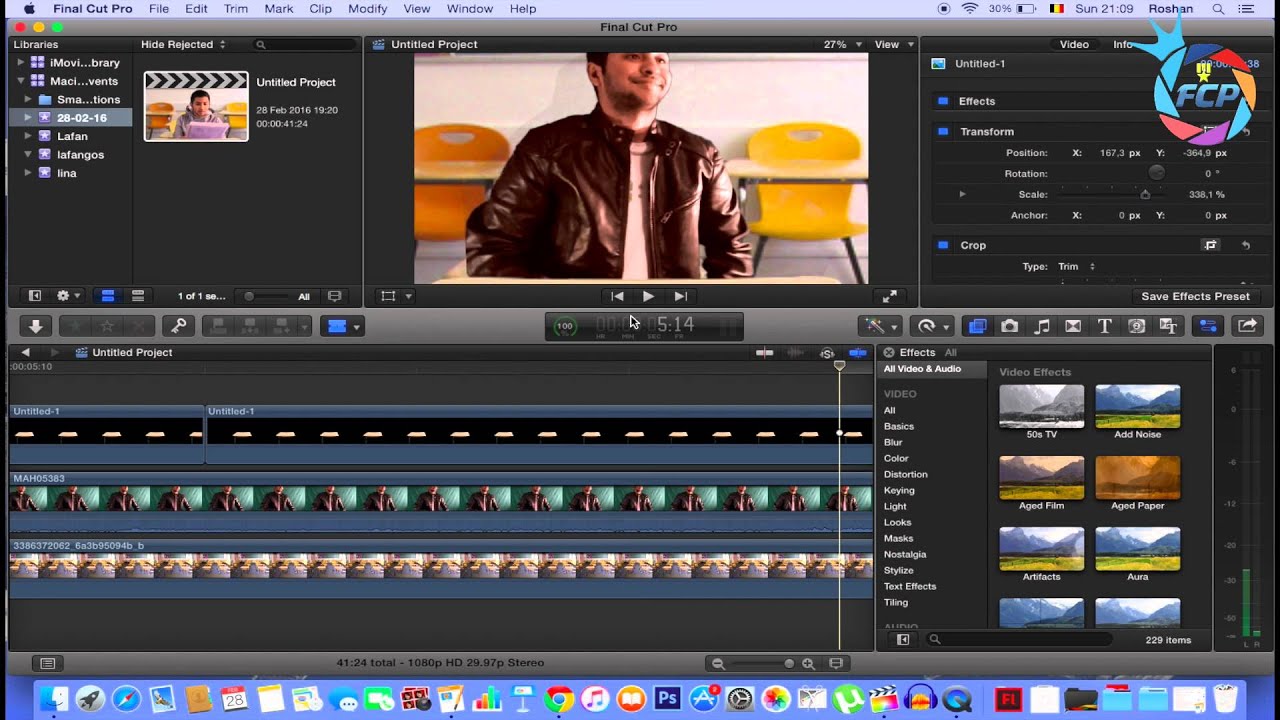
Task: Click the effects search field
Action: pos(1018,639)
